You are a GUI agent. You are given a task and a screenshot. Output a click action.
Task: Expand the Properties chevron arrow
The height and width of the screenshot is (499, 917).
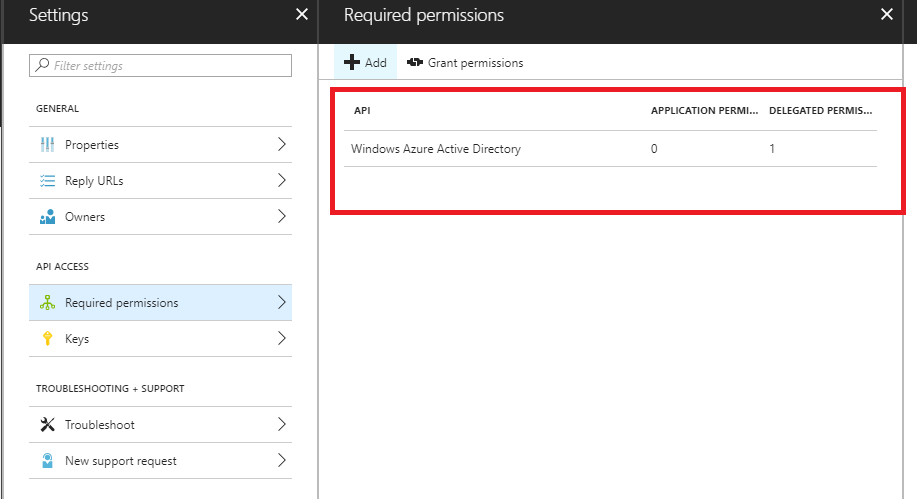coord(281,145)
